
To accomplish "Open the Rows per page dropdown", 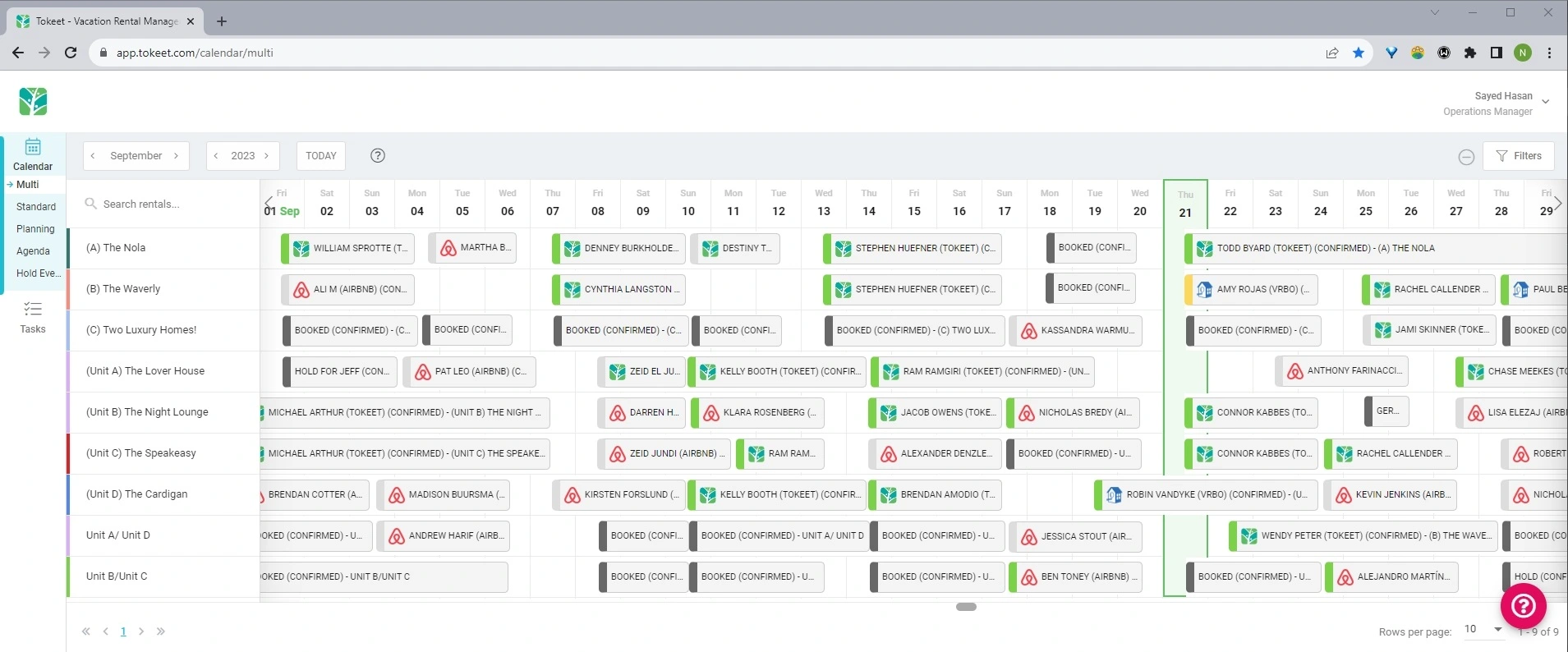I will tap(1483, 629).
